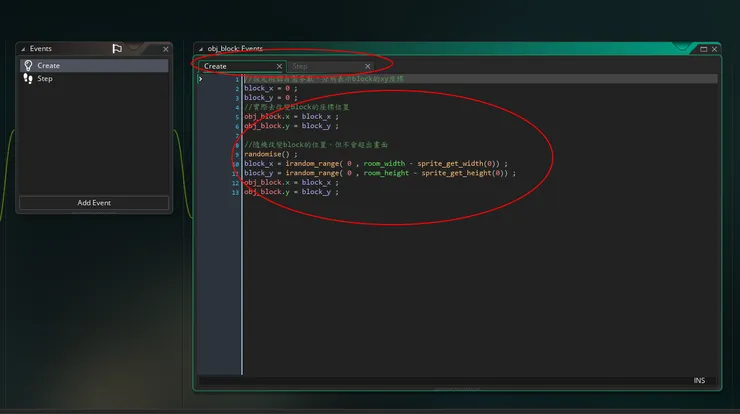Screen dimensions: 740x414
Task: Click the Events panel title text
Action: pos(41,49)
